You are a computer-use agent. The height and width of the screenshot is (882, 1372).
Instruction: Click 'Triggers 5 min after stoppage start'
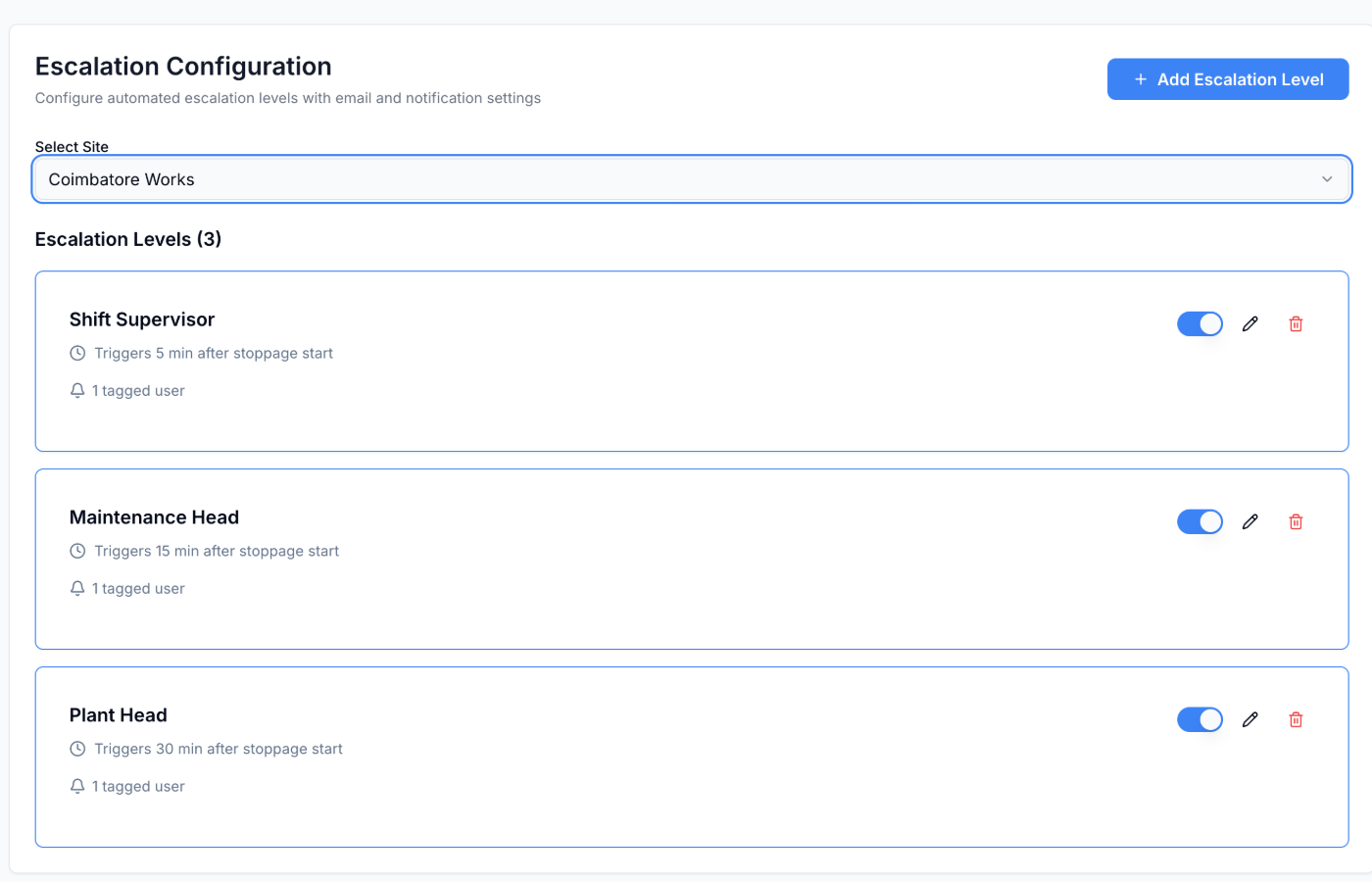point(214,353)
